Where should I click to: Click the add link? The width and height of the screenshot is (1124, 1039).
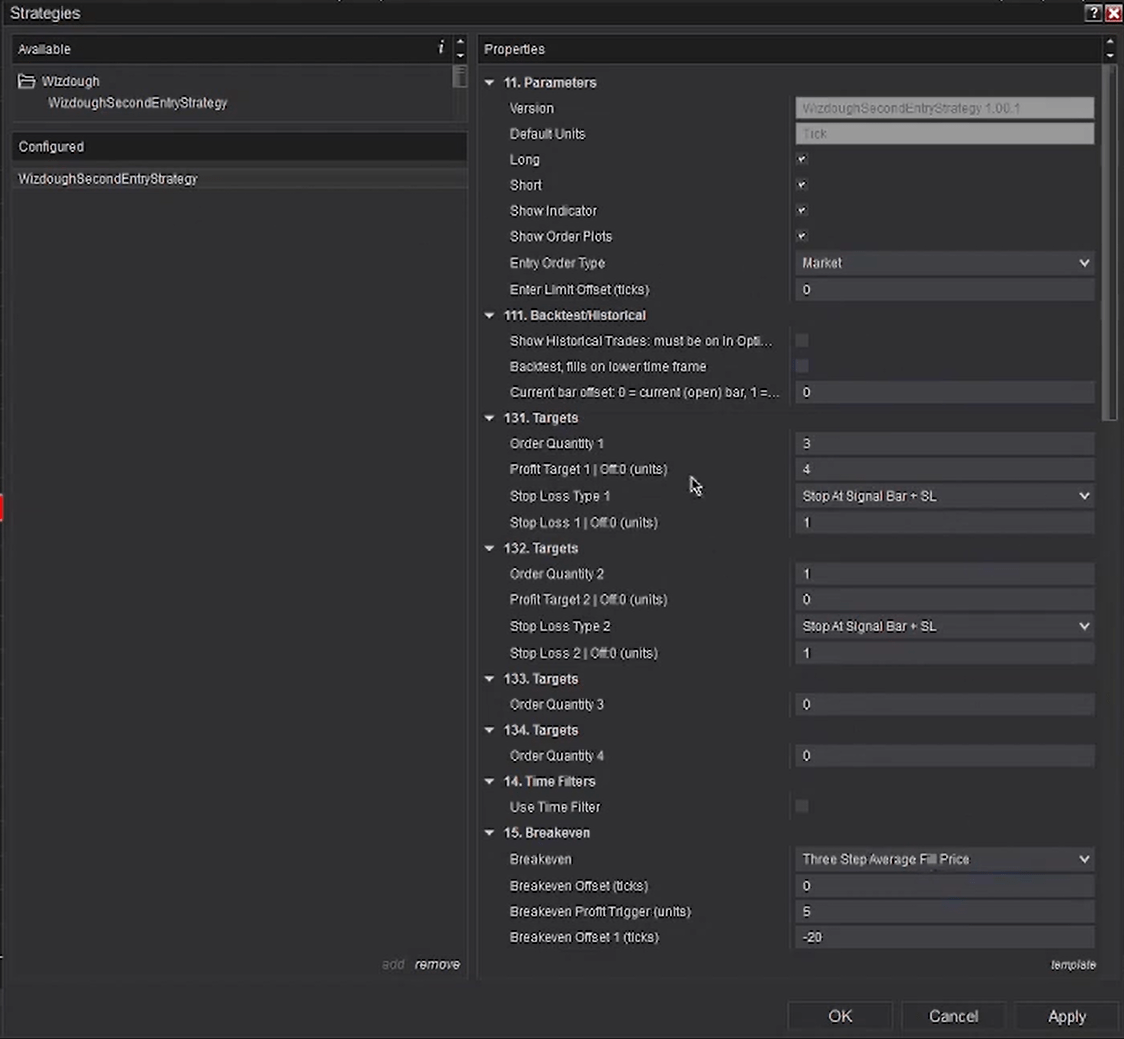(x=393, y=964)
